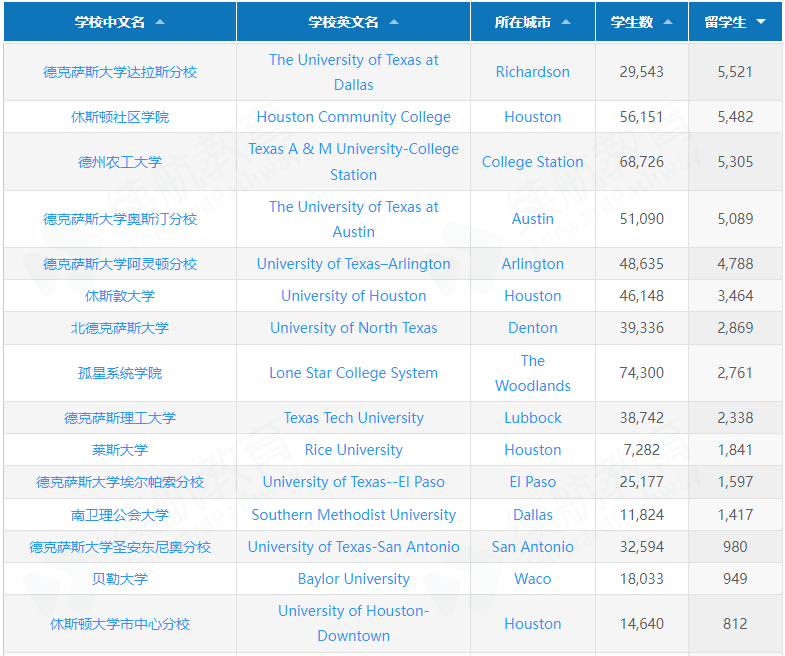Click the 所在城市 column header

tap(533, 22)
